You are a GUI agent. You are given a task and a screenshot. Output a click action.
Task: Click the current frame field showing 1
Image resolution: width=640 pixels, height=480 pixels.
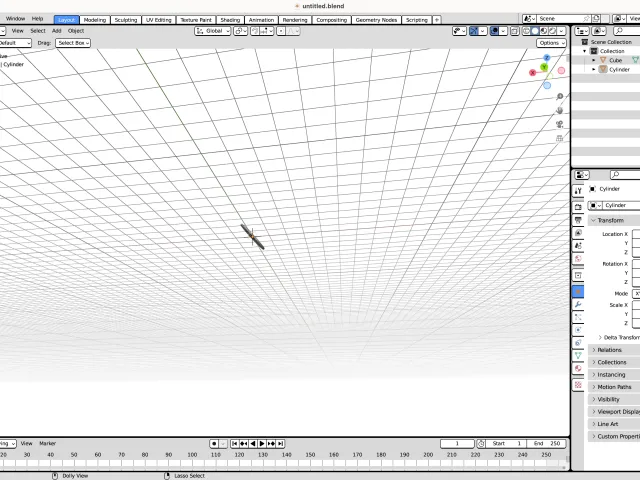pyautogui.click(x=457, y=444)
